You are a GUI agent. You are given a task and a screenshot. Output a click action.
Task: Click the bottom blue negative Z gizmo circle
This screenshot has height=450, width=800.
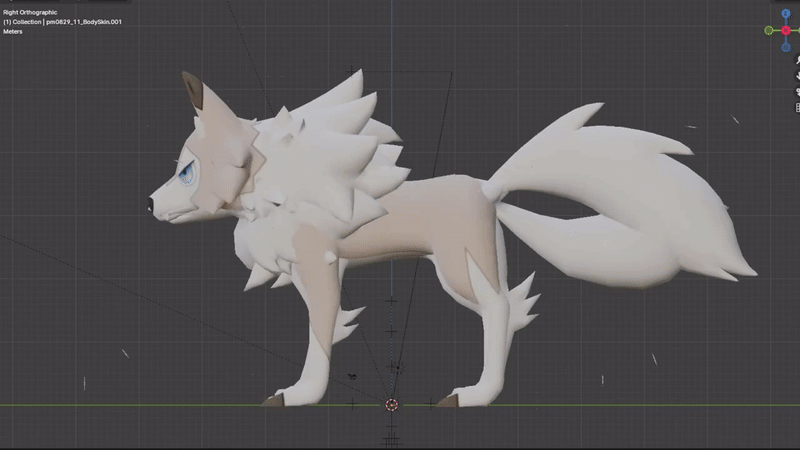pyautogui.click(x=786, y=48)
